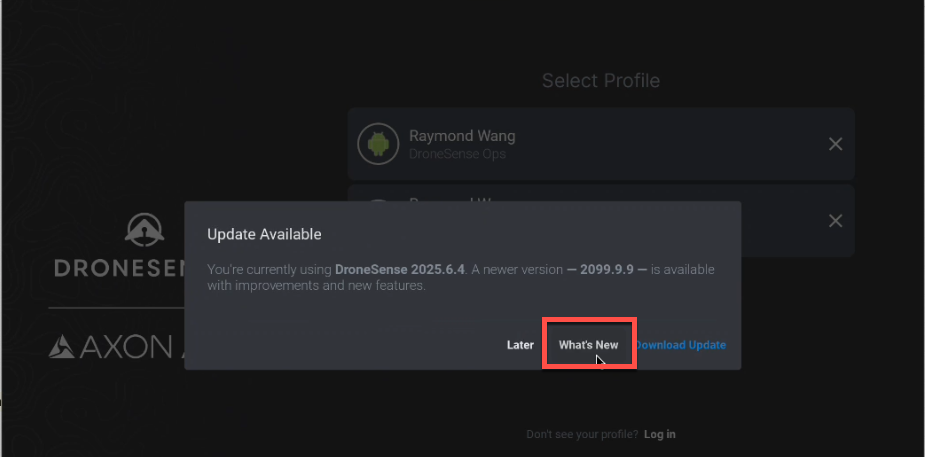The width and height of the screenshot is (925, 457).
Task: Click the DroneSense 2025.6.4 version text
Action: pos(401,270)
